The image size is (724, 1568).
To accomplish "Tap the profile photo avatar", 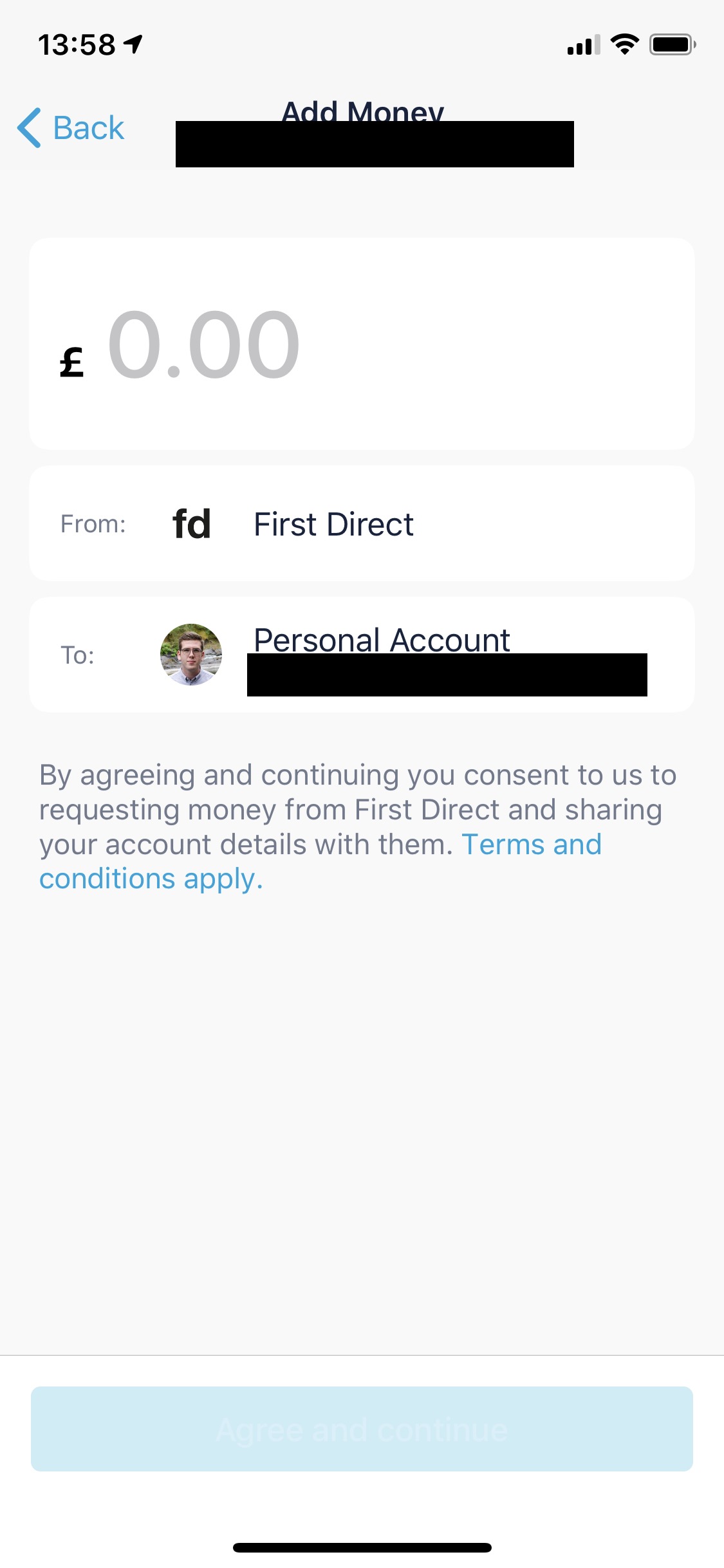I will [191, 654].
